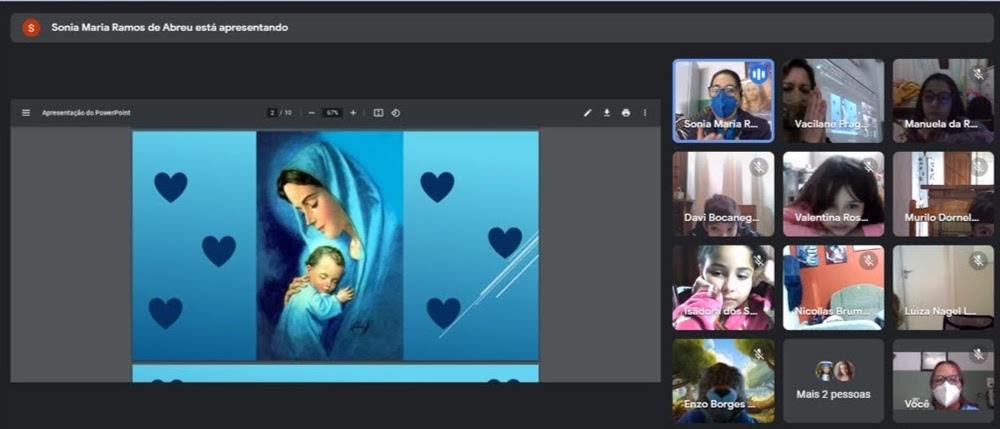The image size is (1000, 429).
Task: Edit the current page number field
Action: click(x=272, y=113)
